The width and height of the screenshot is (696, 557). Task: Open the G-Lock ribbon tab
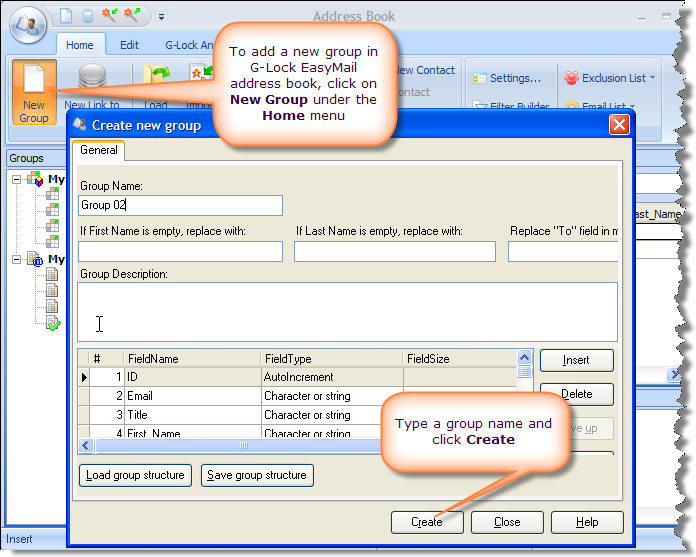coord(189,45)
